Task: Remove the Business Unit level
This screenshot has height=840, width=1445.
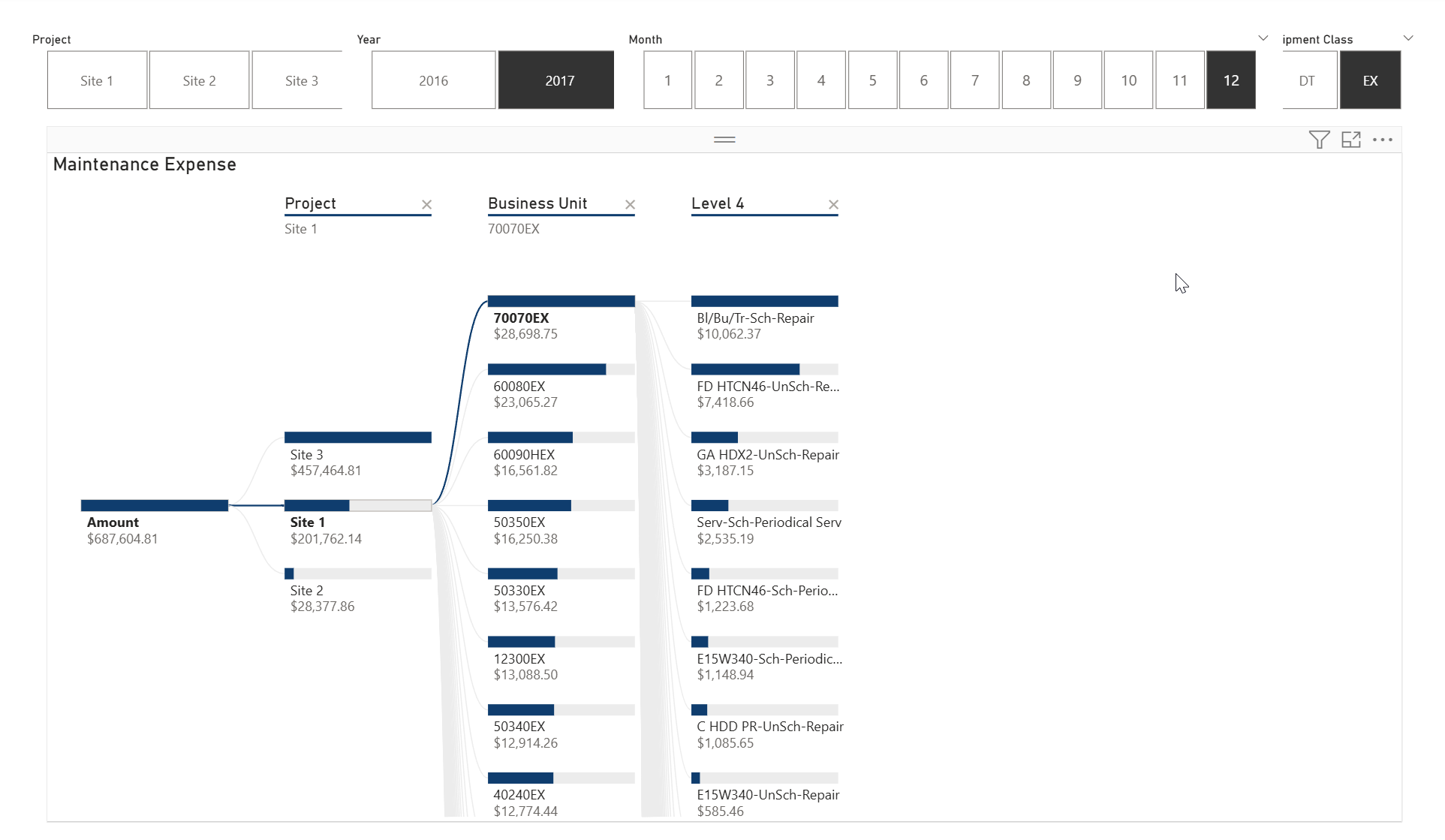Action: pyautogui.click(x=630, y=204)
